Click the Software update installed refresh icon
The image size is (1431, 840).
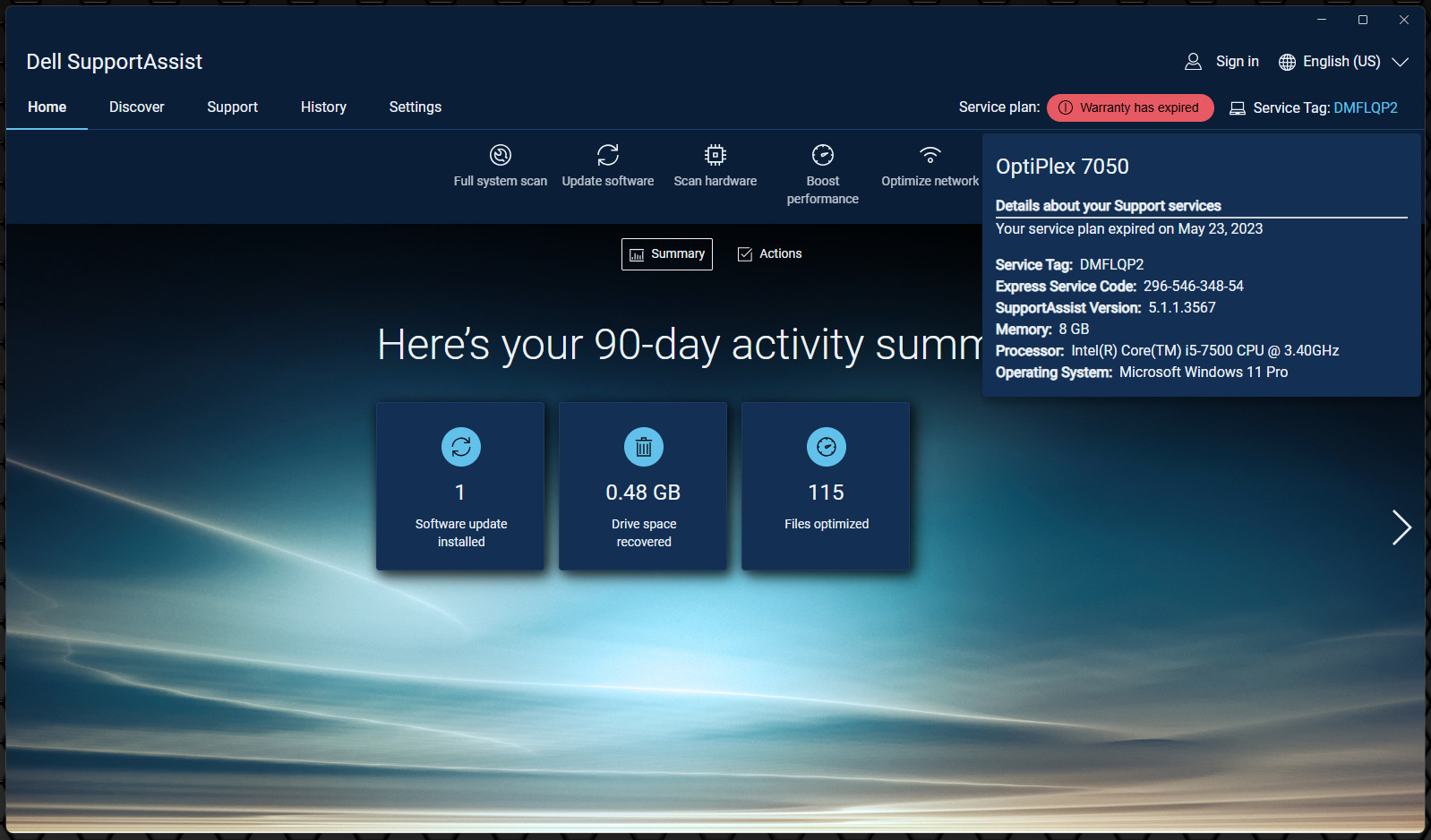[461, 447]
